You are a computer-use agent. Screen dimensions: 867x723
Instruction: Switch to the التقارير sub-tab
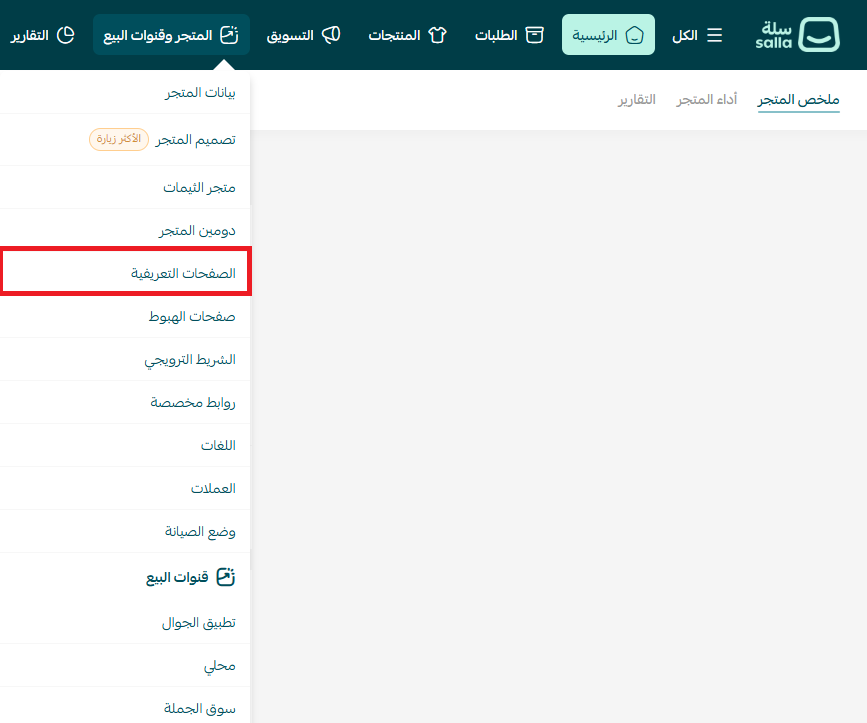pyautogui.click(x=636, y=99)
